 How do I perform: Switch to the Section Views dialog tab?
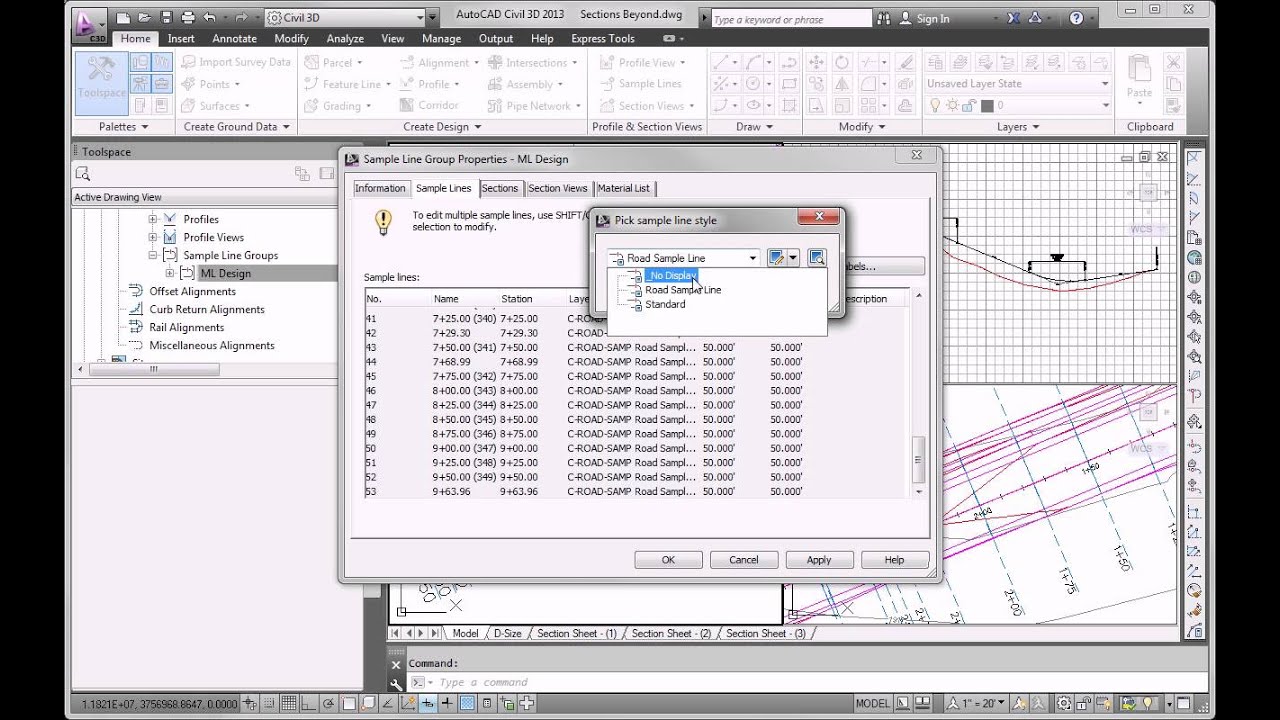pos(557,188)
